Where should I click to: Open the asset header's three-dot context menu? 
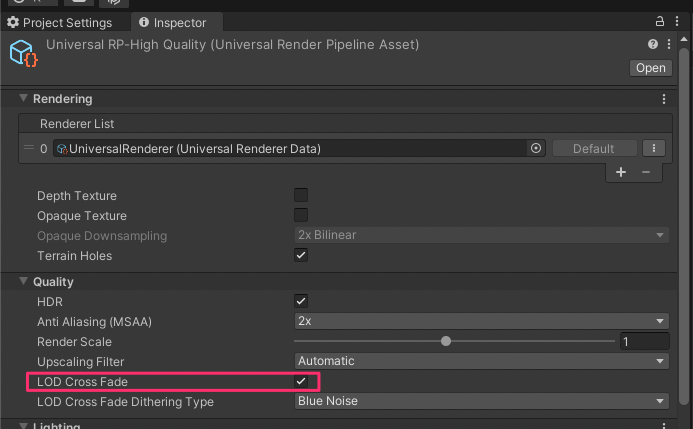click(669, 44)
